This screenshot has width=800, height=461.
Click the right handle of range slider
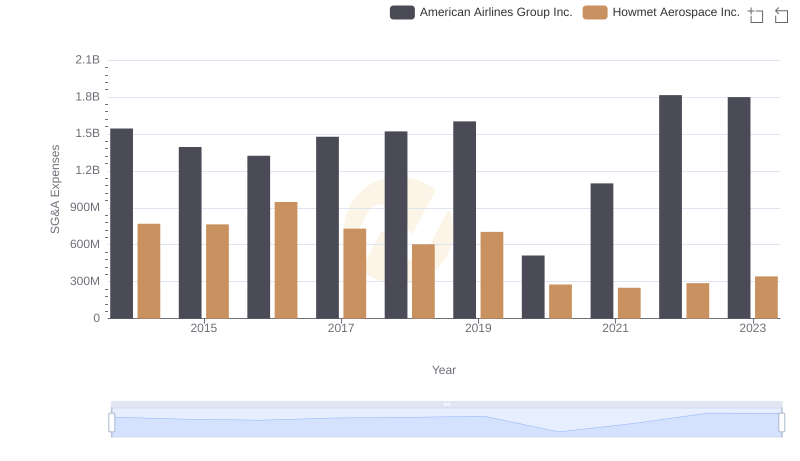pos(781,423)
